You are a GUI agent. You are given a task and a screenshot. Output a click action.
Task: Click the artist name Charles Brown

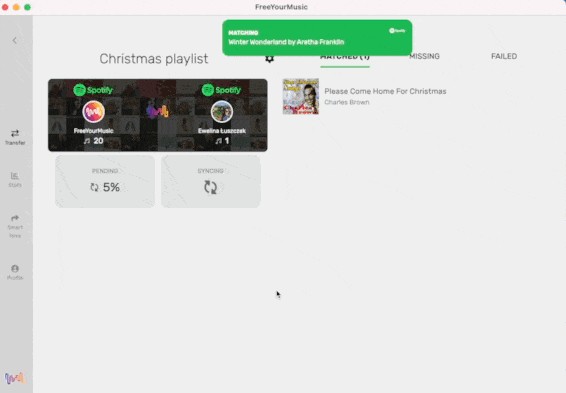347,102
